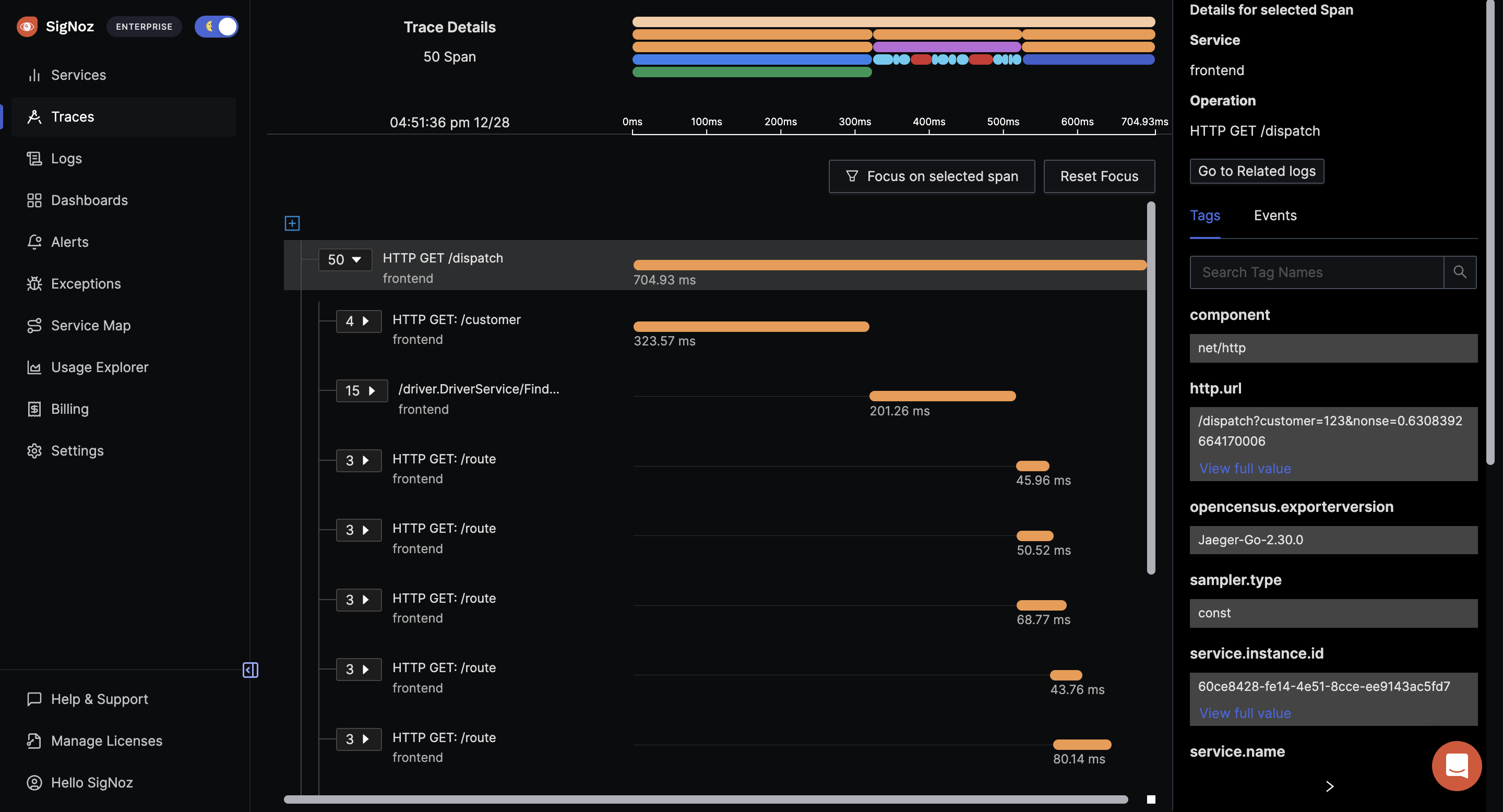Click View full value under http.url
Viewport: 1503px width, 812px height.
tap(1245, 469)
